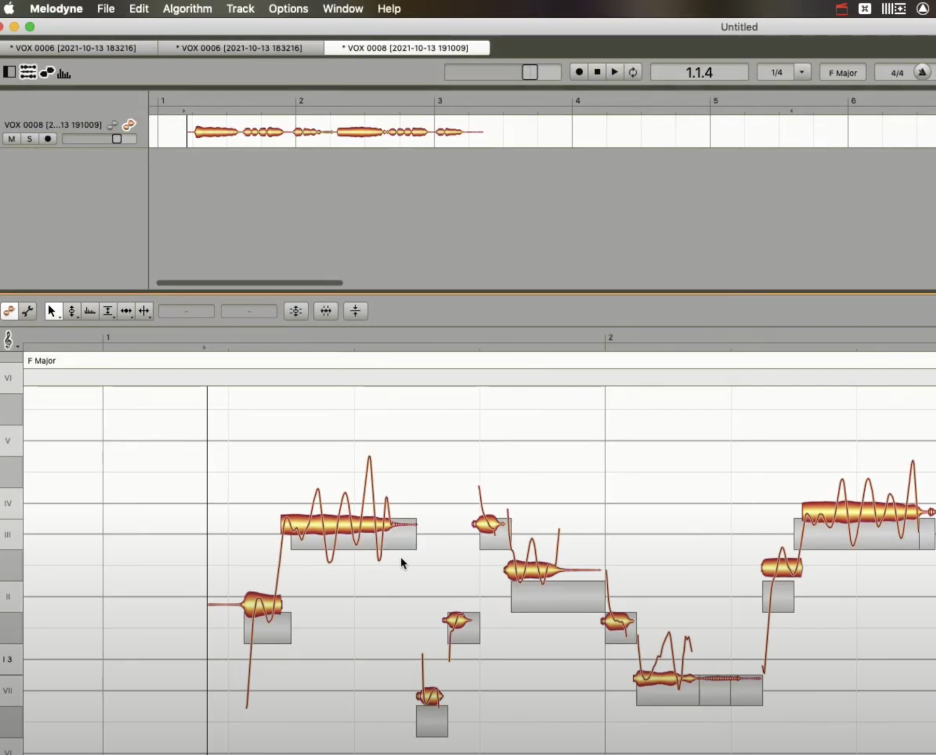Open the time grid dropdown arrow
The image size is (936, 755).
pyautogui.click(x=802, y=72)
